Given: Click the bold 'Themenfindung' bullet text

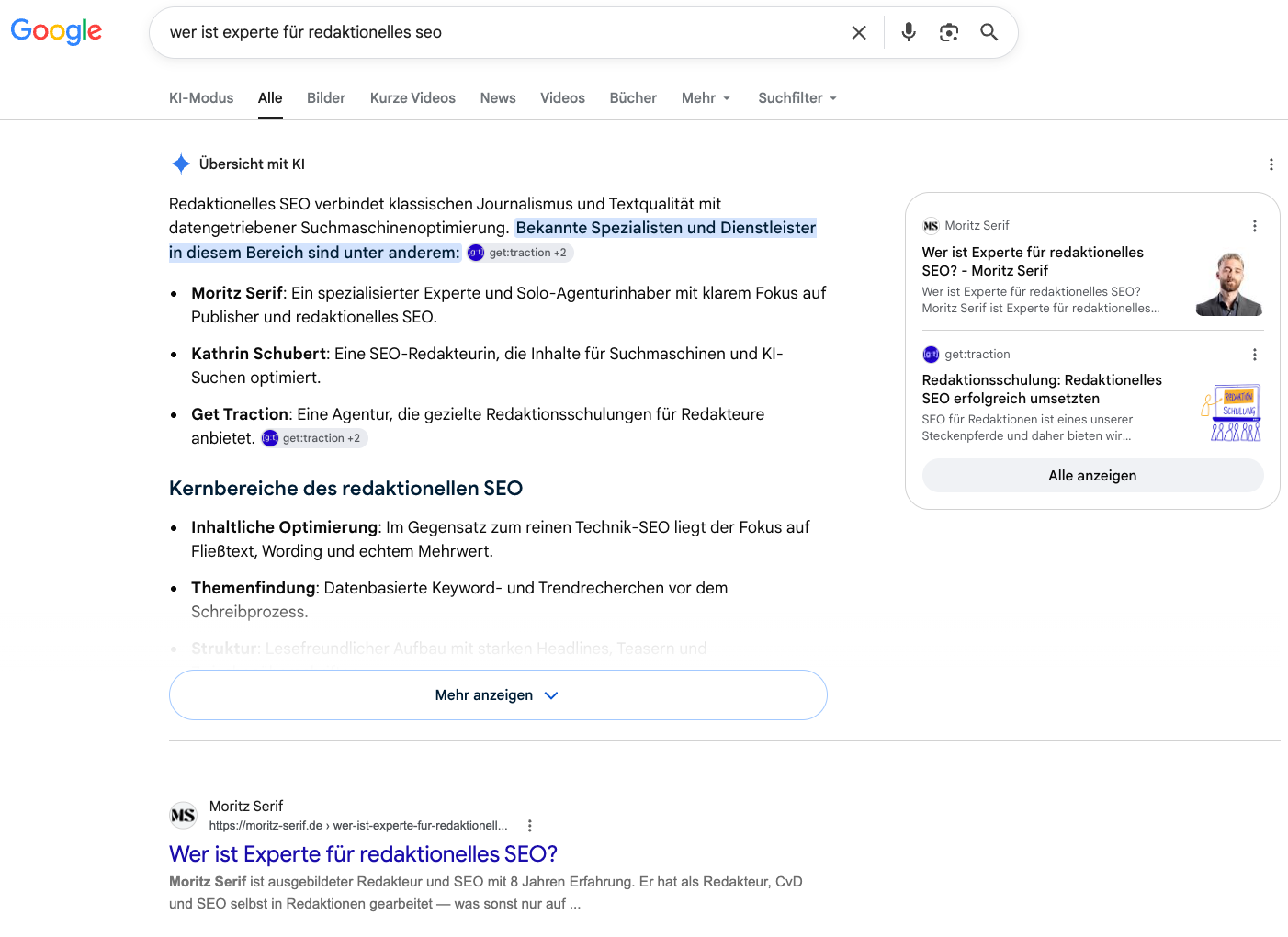Looking at the screenshot, I should tap(254, 588).
